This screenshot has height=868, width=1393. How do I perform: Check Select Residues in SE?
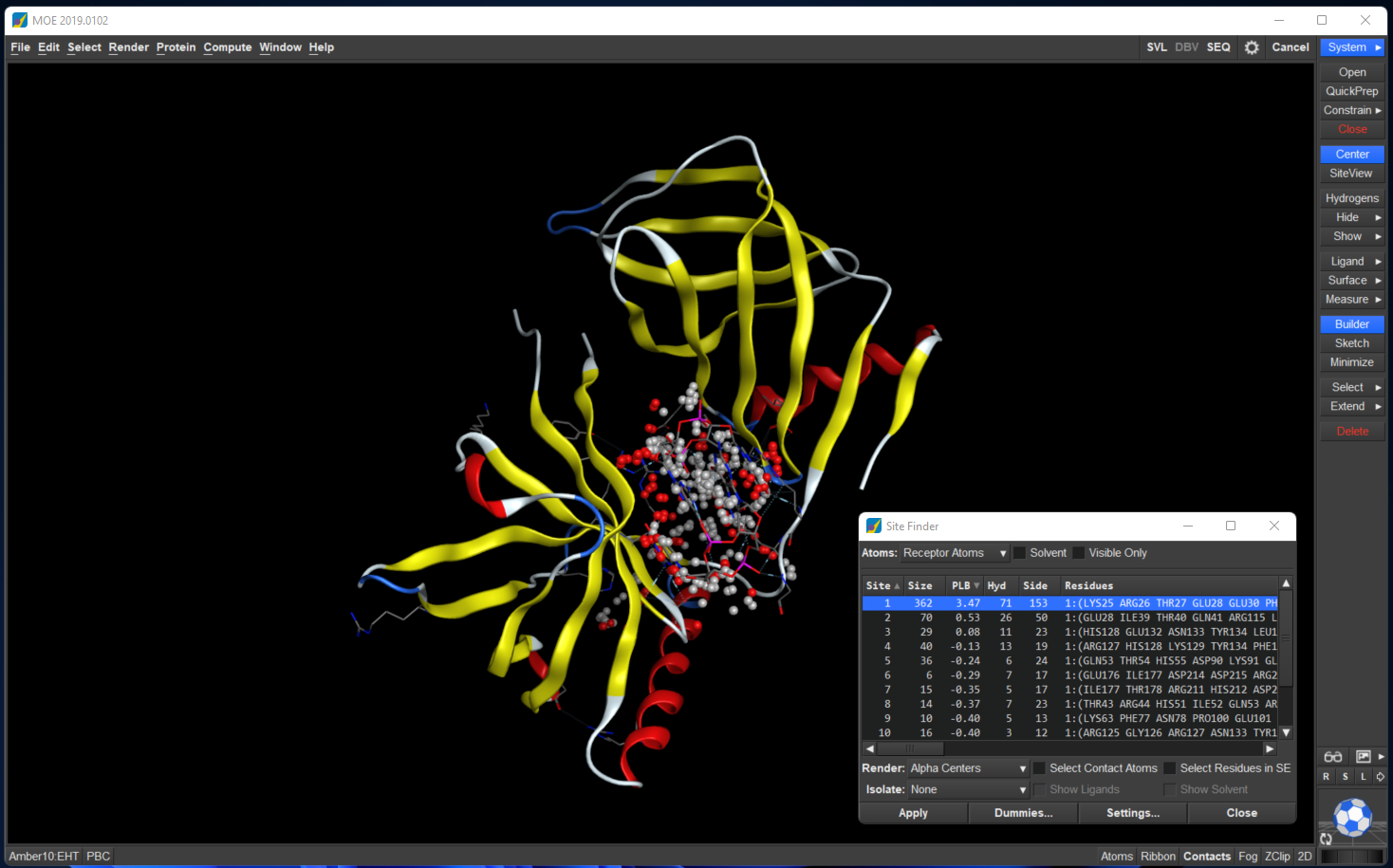coord(1170,768)
